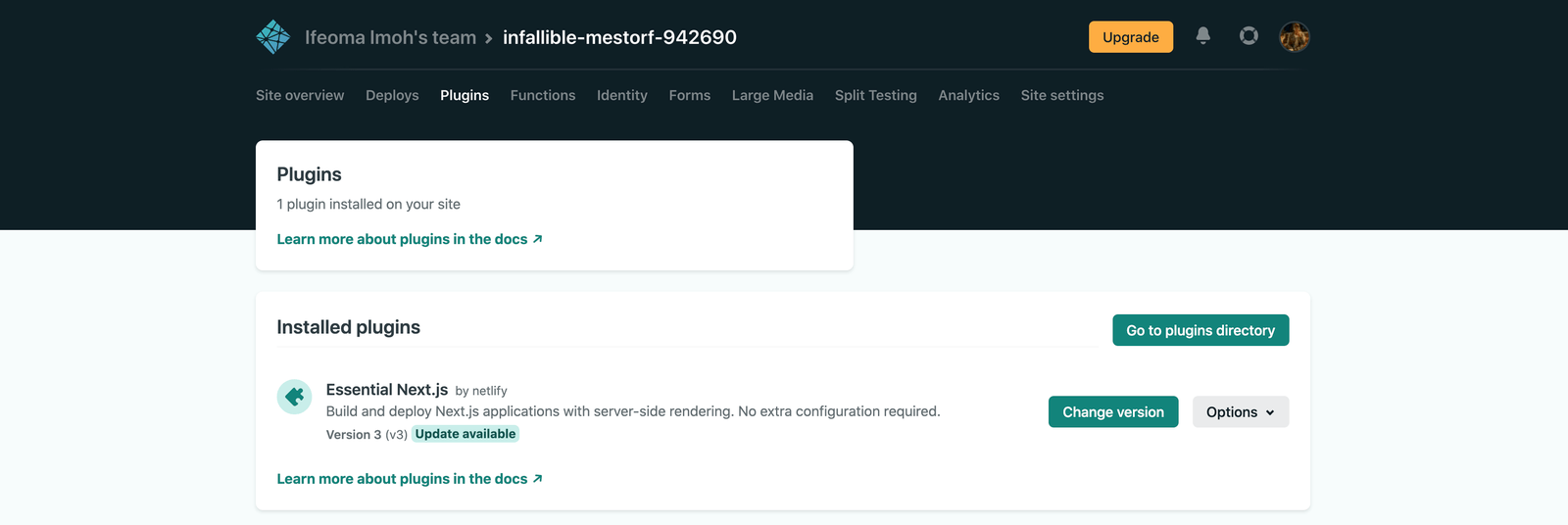Open the support lifebuoy icon
The height and width of the screenshot is (525, 1568).
pos(1249,36)
